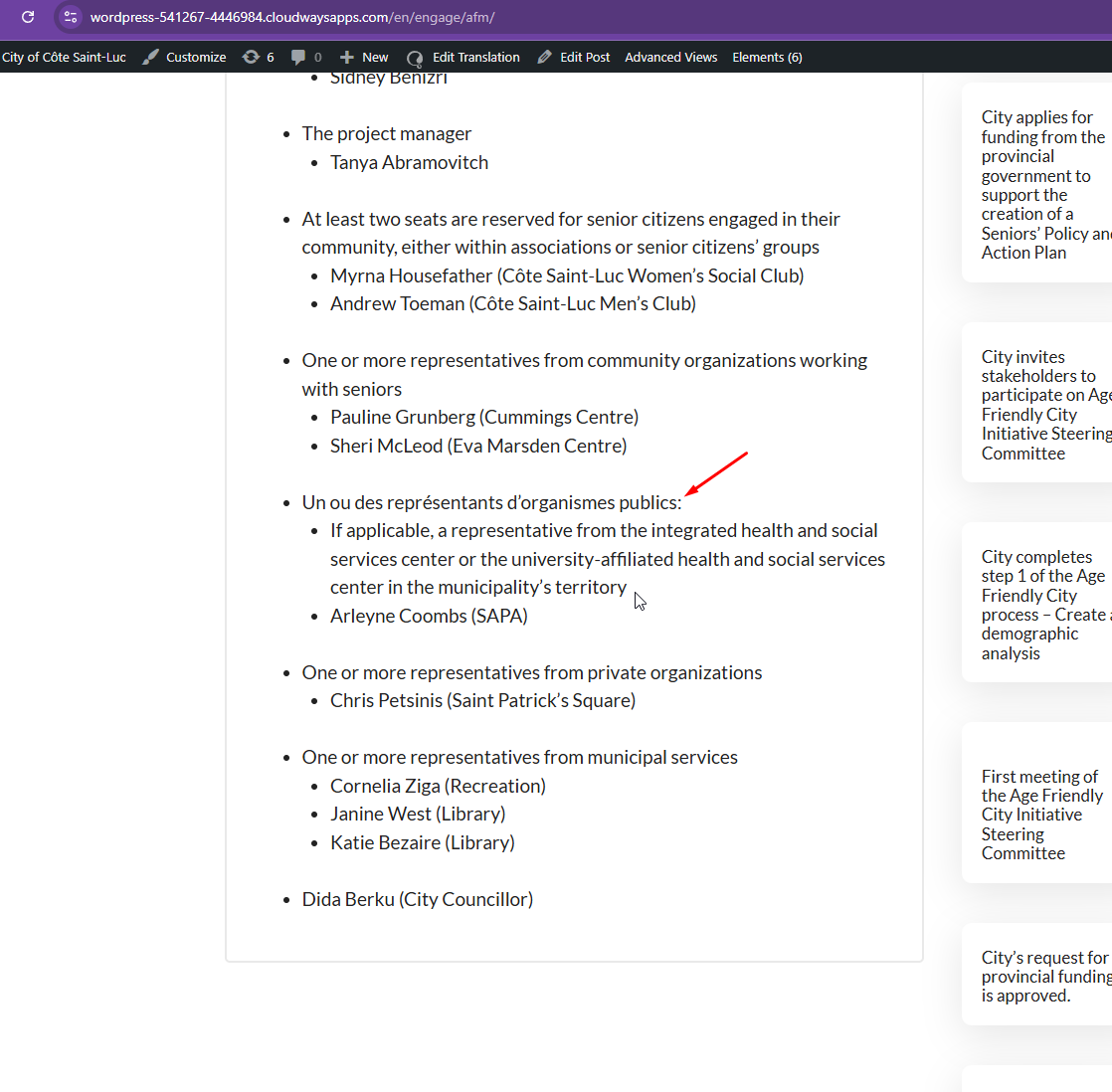Open the Customize admin bar item
Viewport: 1112px width, 1092px height.
click(184, 58)
